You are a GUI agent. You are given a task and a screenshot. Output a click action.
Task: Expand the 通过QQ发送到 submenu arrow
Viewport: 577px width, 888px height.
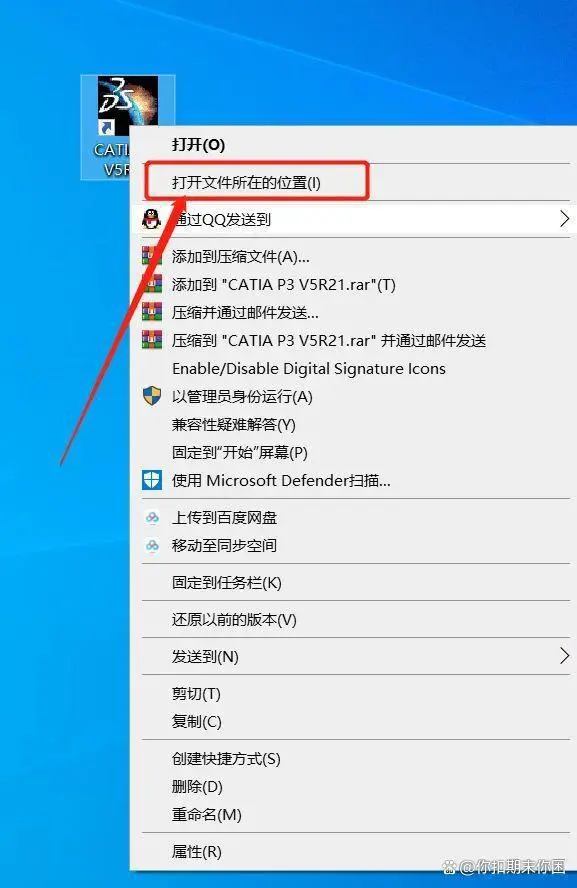pyautogui.click(x=563, y=219)
